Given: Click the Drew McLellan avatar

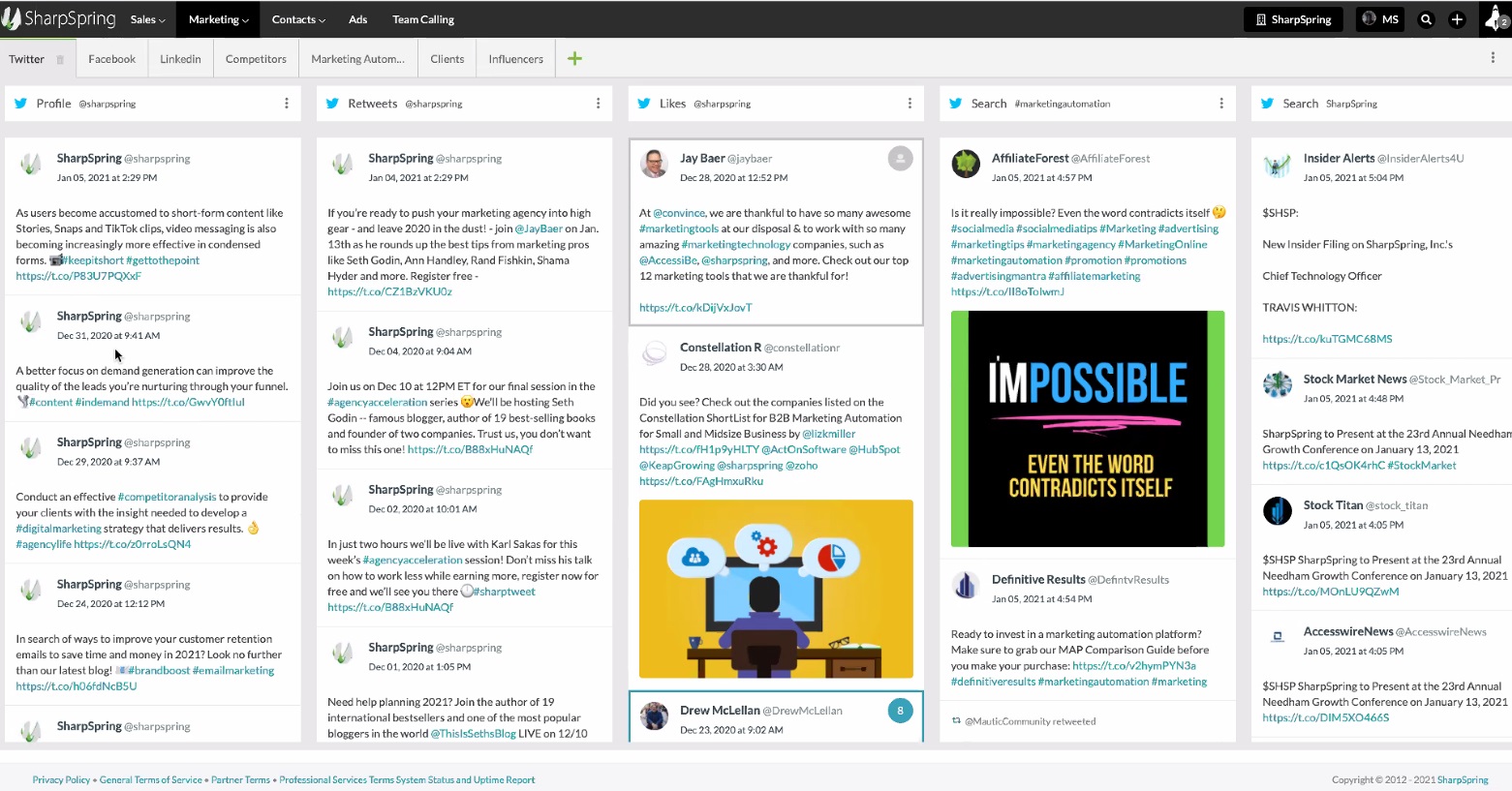Looking at the screenshot, I should click(x=655, y=716).
